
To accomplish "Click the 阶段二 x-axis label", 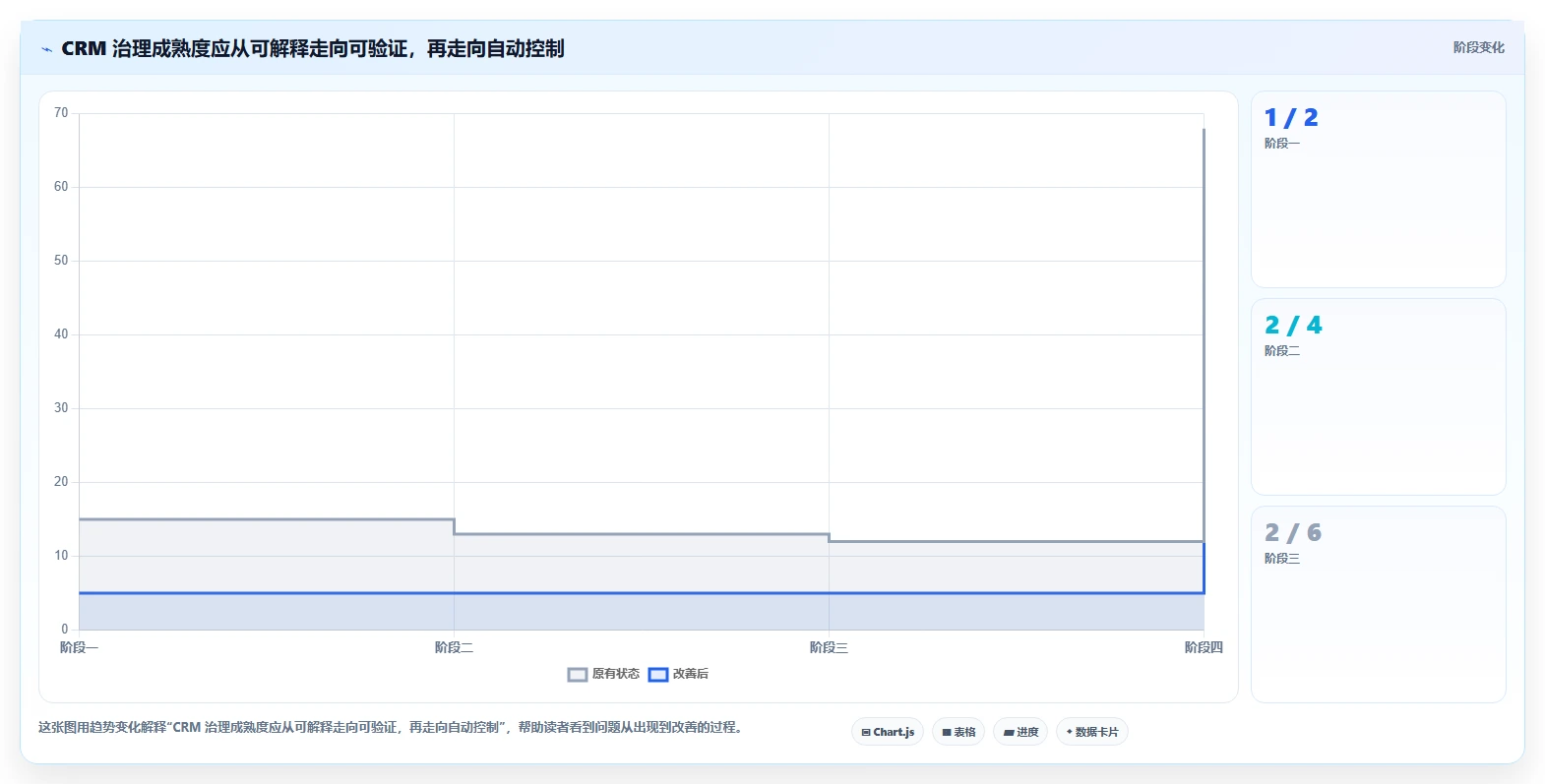I will coord(454,647).
